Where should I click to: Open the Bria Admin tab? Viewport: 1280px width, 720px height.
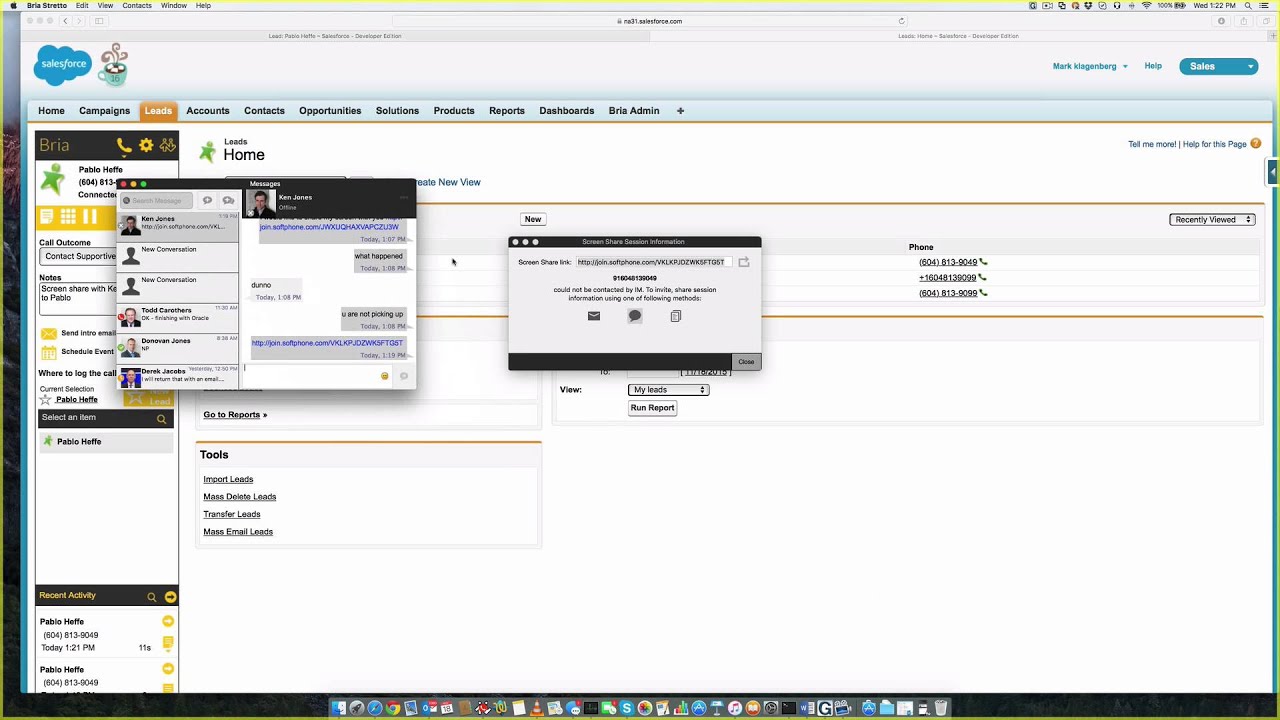click(x=634, y=111)
